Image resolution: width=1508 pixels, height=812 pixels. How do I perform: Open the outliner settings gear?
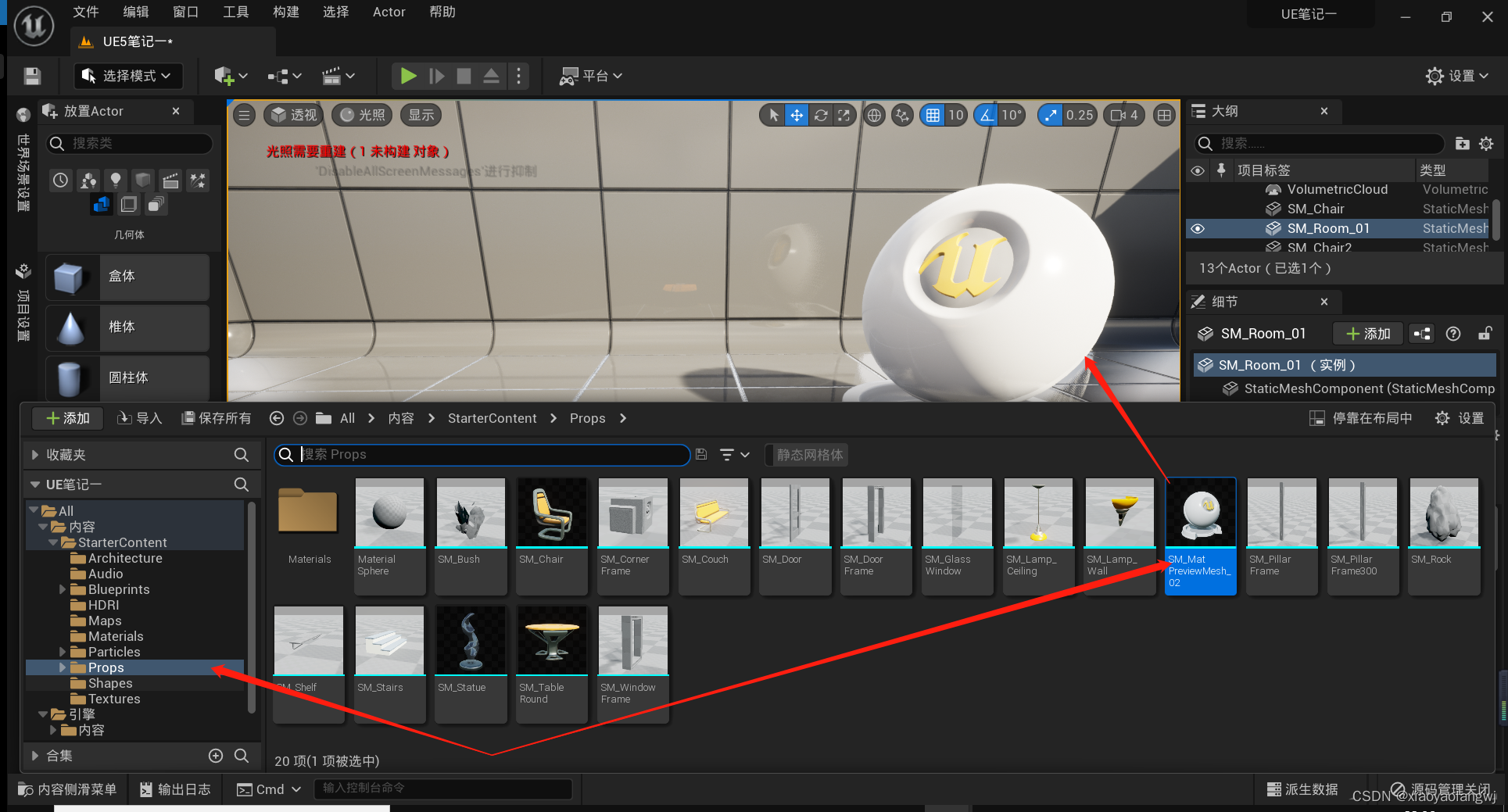click(x=1486, y=144)
